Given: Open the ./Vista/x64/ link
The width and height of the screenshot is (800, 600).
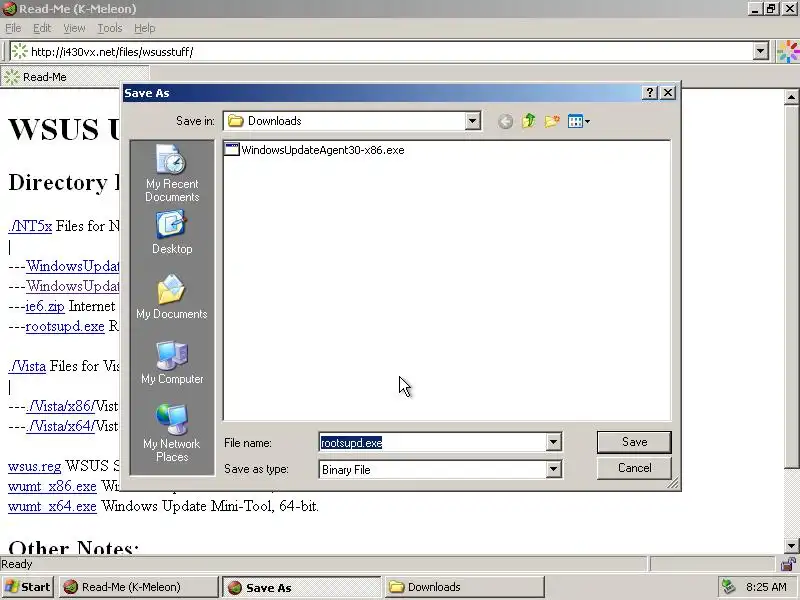Looking at the screenshot, I should 60,426.
